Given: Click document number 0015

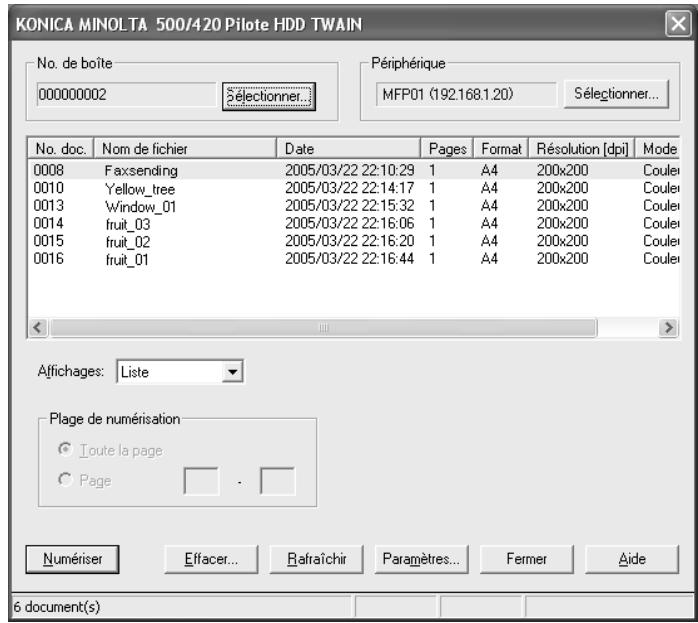Looking at the screenshot, I should [x=49, y=241].
